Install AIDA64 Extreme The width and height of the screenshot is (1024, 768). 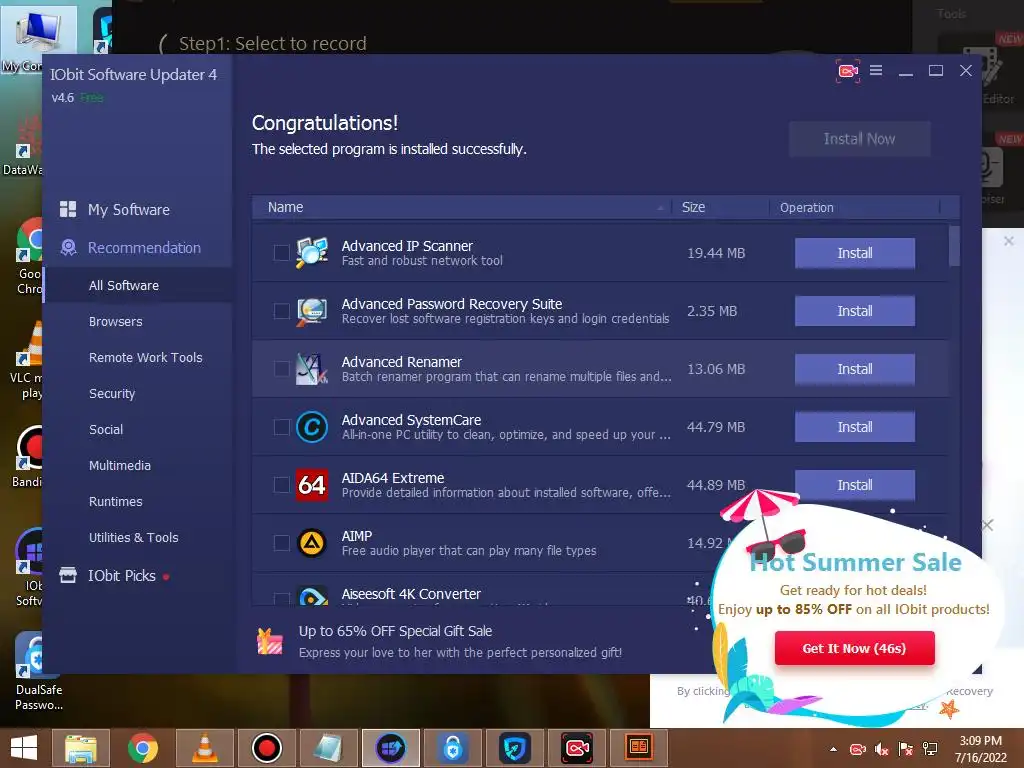click(x=854, y=484)
